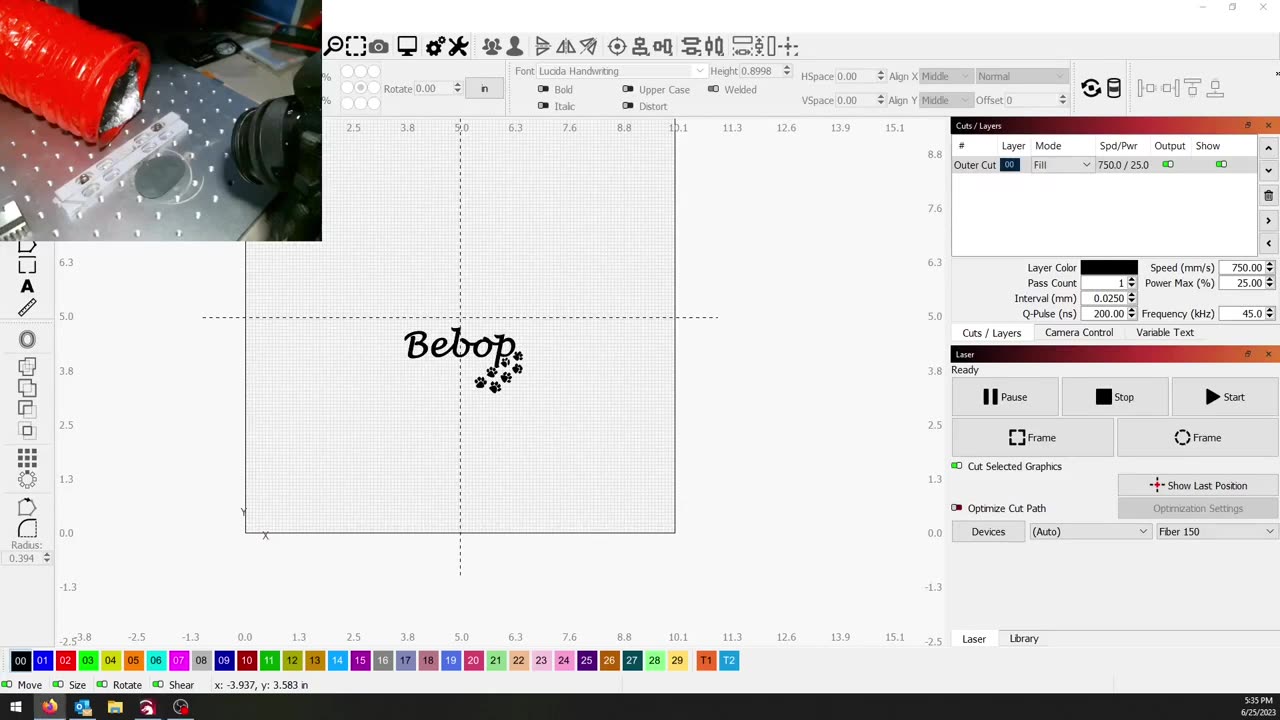1280x720 pixels.
Task: Open the Fill mode dropdown
Action: click(1062, 165)
